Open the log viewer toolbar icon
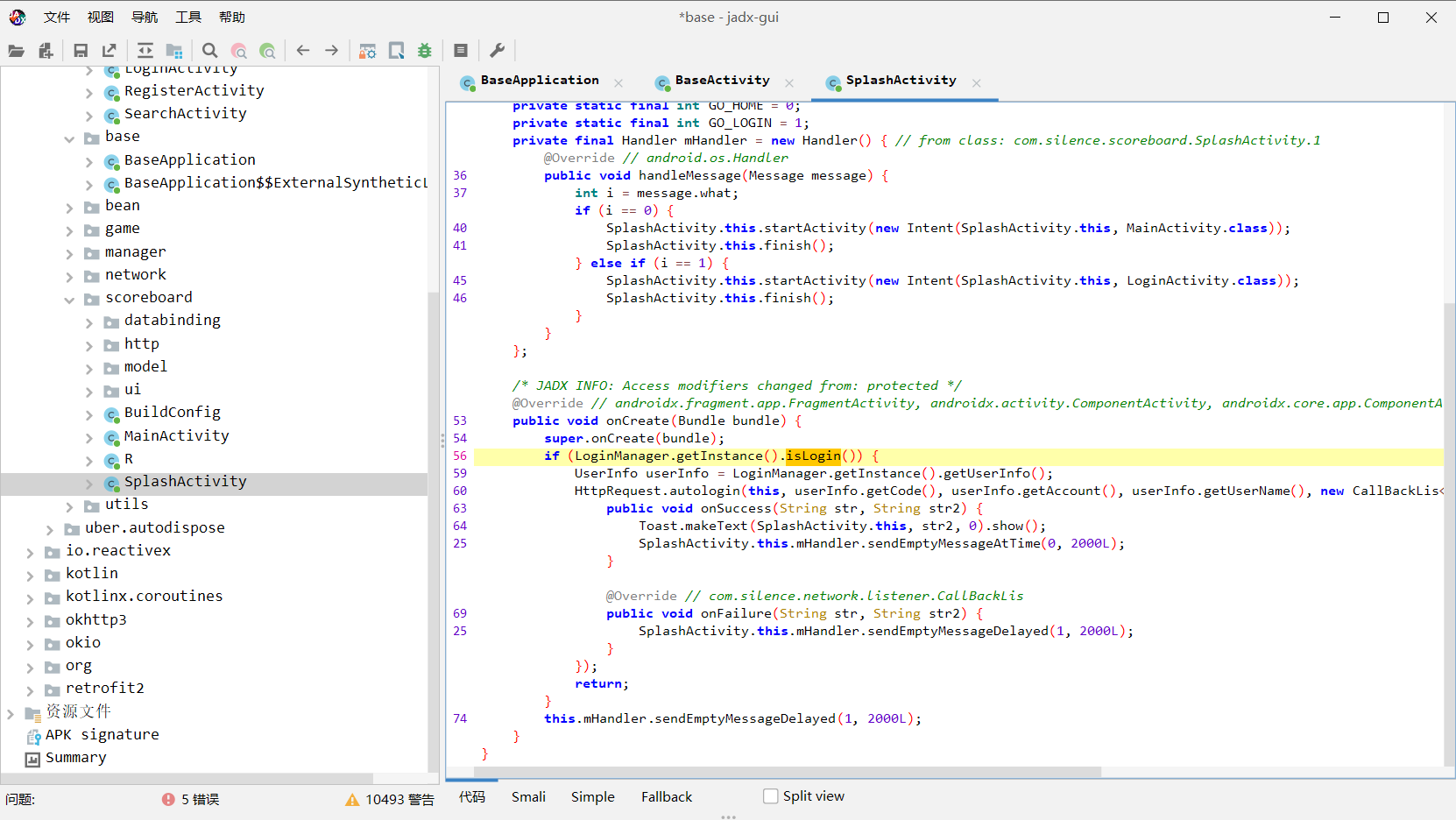This screenshot has width=1456, height=820. point(461,51)
